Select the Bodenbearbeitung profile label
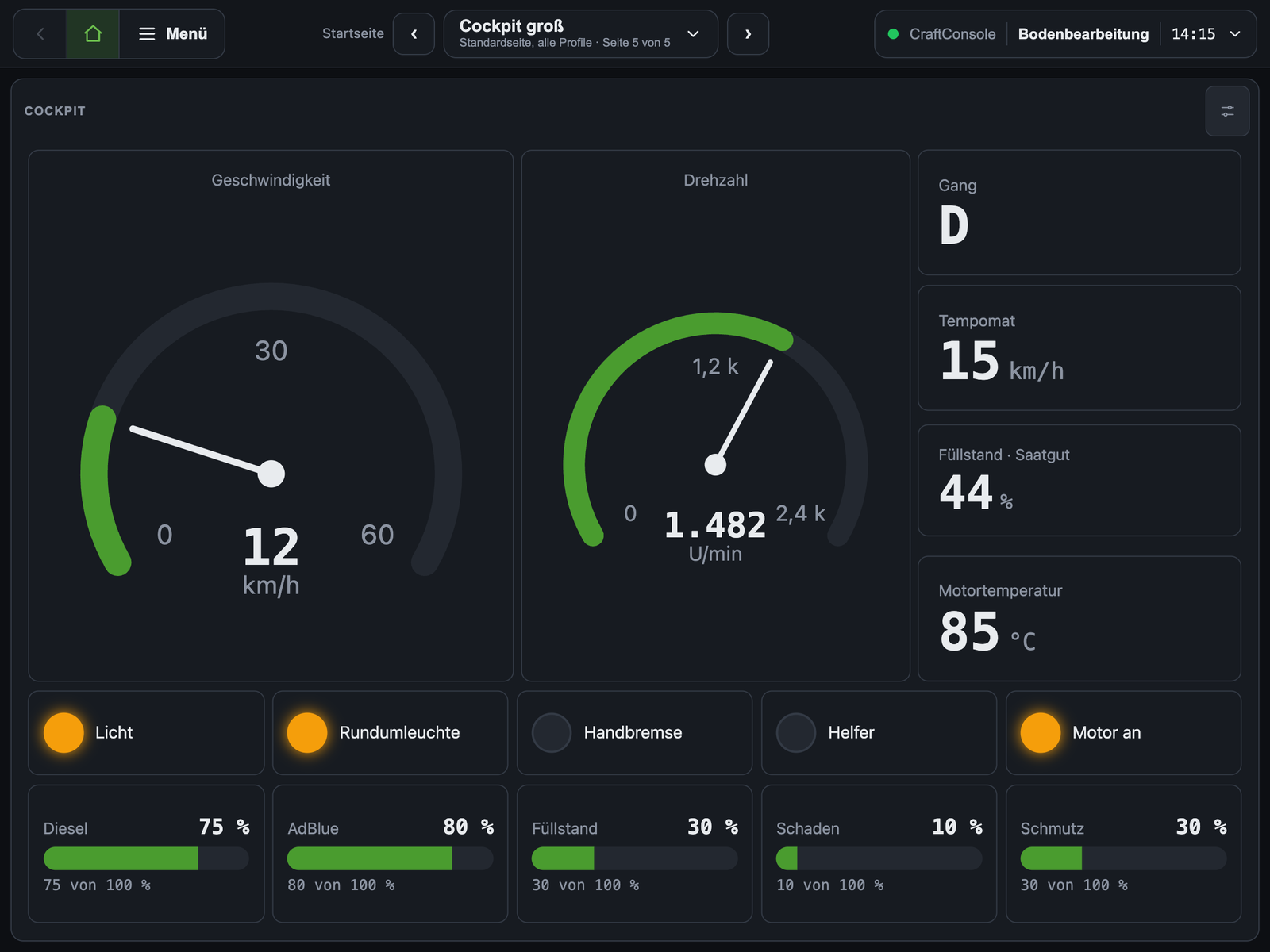Image resolution: width=1270 pixels, height=952 pixels. coord(1083,34)
